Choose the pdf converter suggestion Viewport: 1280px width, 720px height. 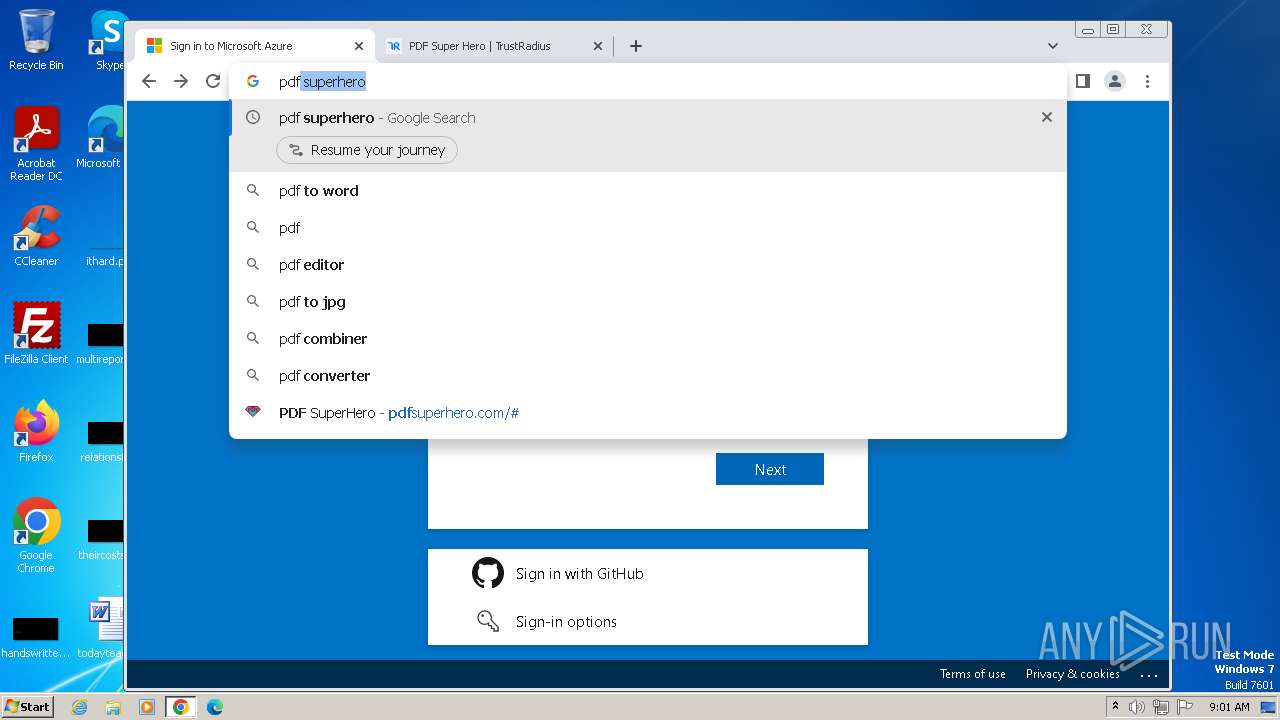coord(648,376)
